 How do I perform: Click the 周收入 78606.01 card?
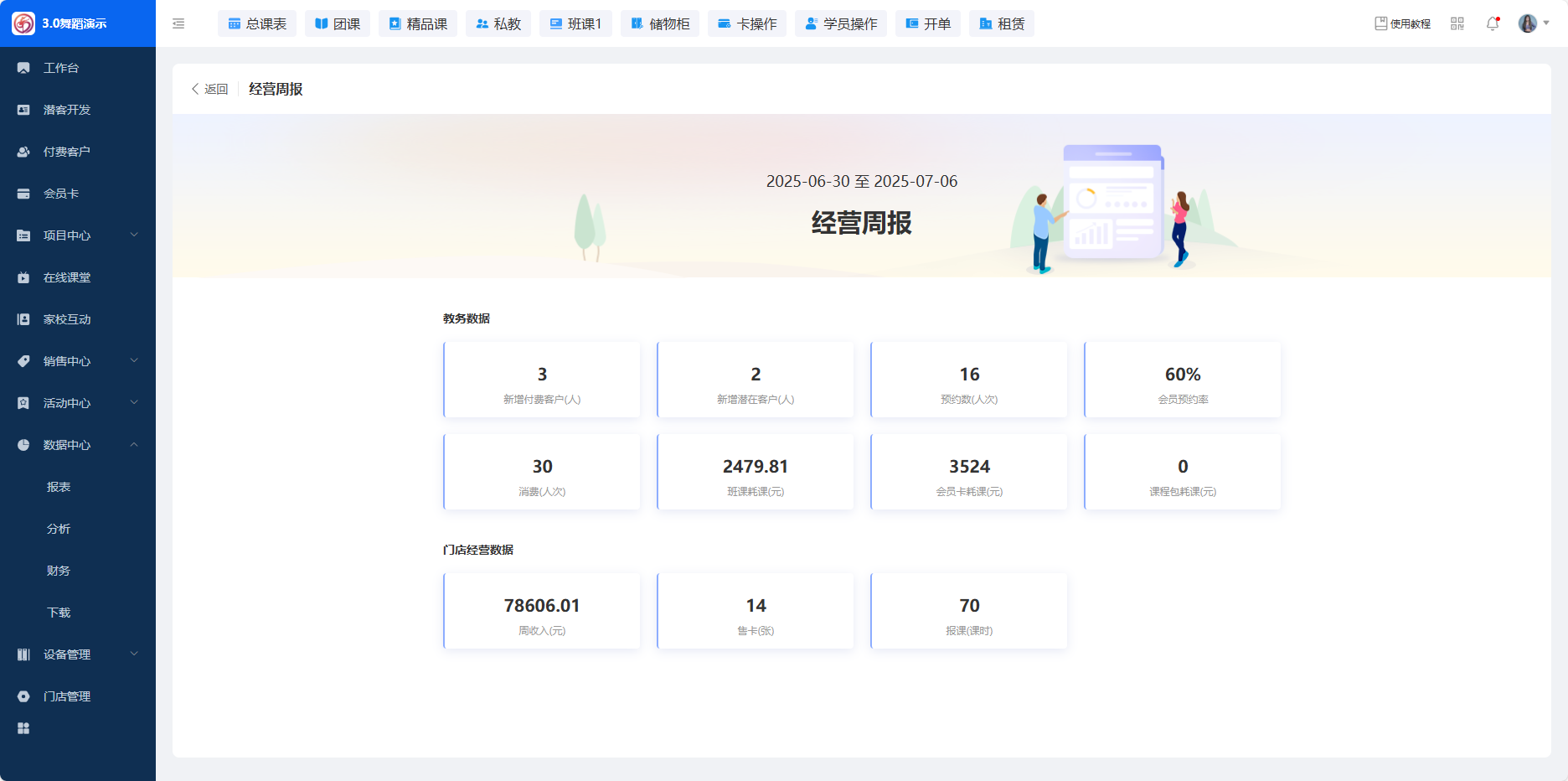pyautogui.click(x=542, y=612)
